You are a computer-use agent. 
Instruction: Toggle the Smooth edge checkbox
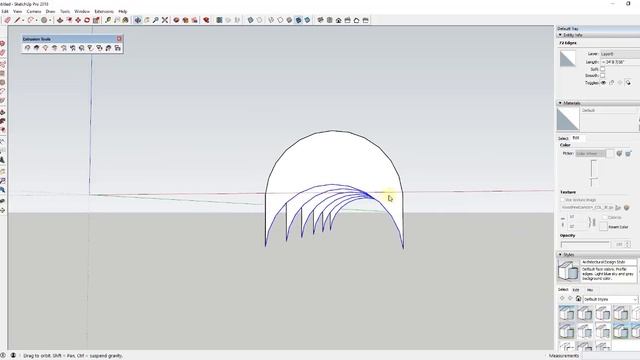pyautogui.click(x=602, y=76)
